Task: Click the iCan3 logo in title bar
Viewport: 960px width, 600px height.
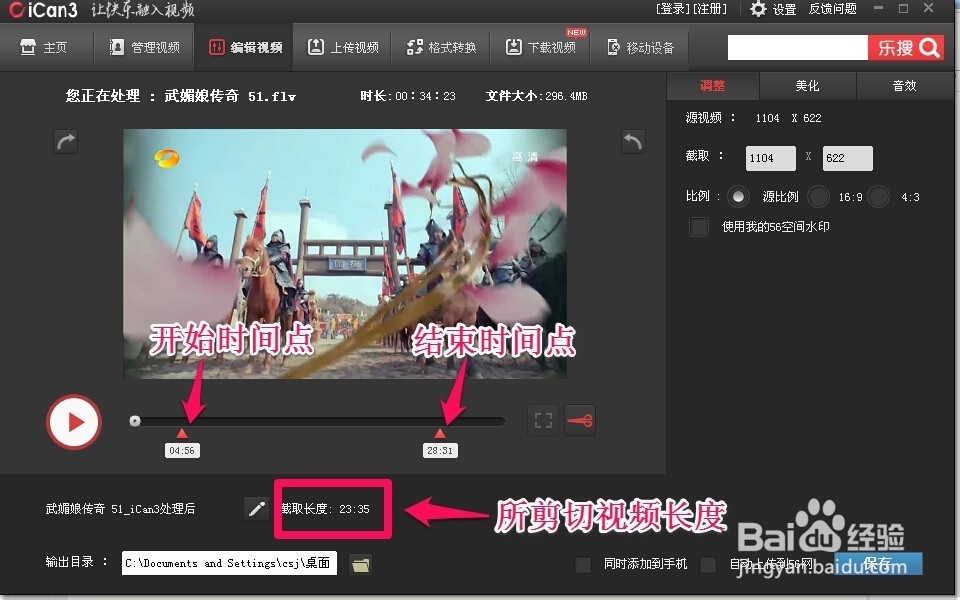Action: click(x=43, y=10)
